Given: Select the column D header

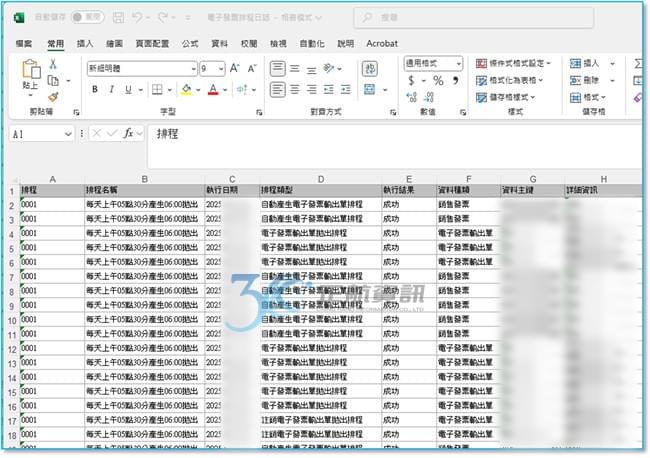Looking at the screenshot, I should (320, 179).
